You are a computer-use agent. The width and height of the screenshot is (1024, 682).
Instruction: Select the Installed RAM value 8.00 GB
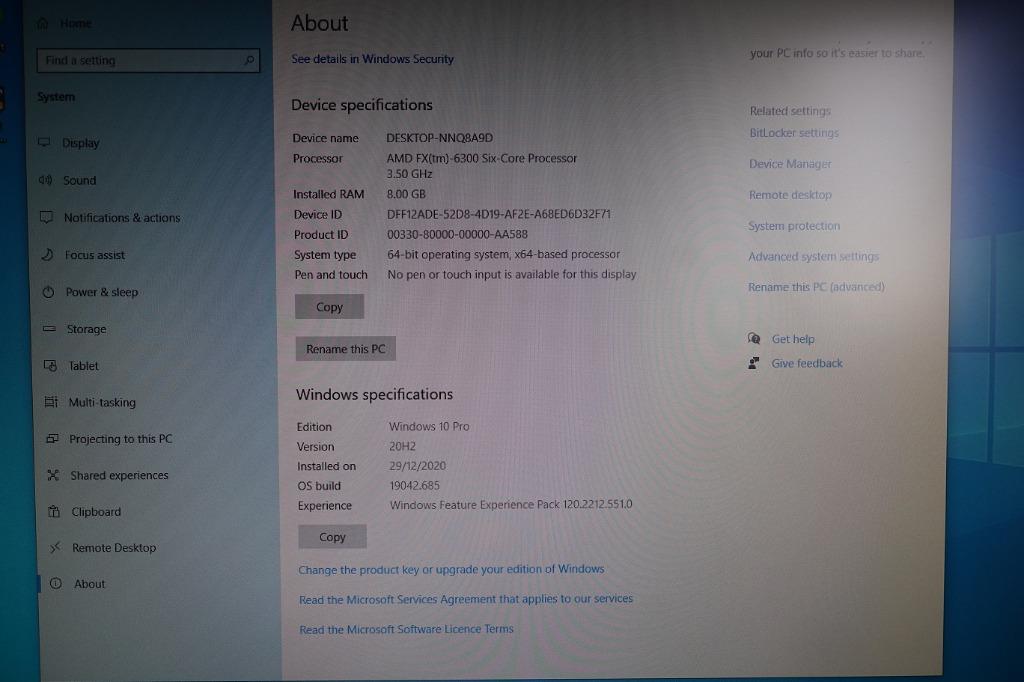point(406,194)
